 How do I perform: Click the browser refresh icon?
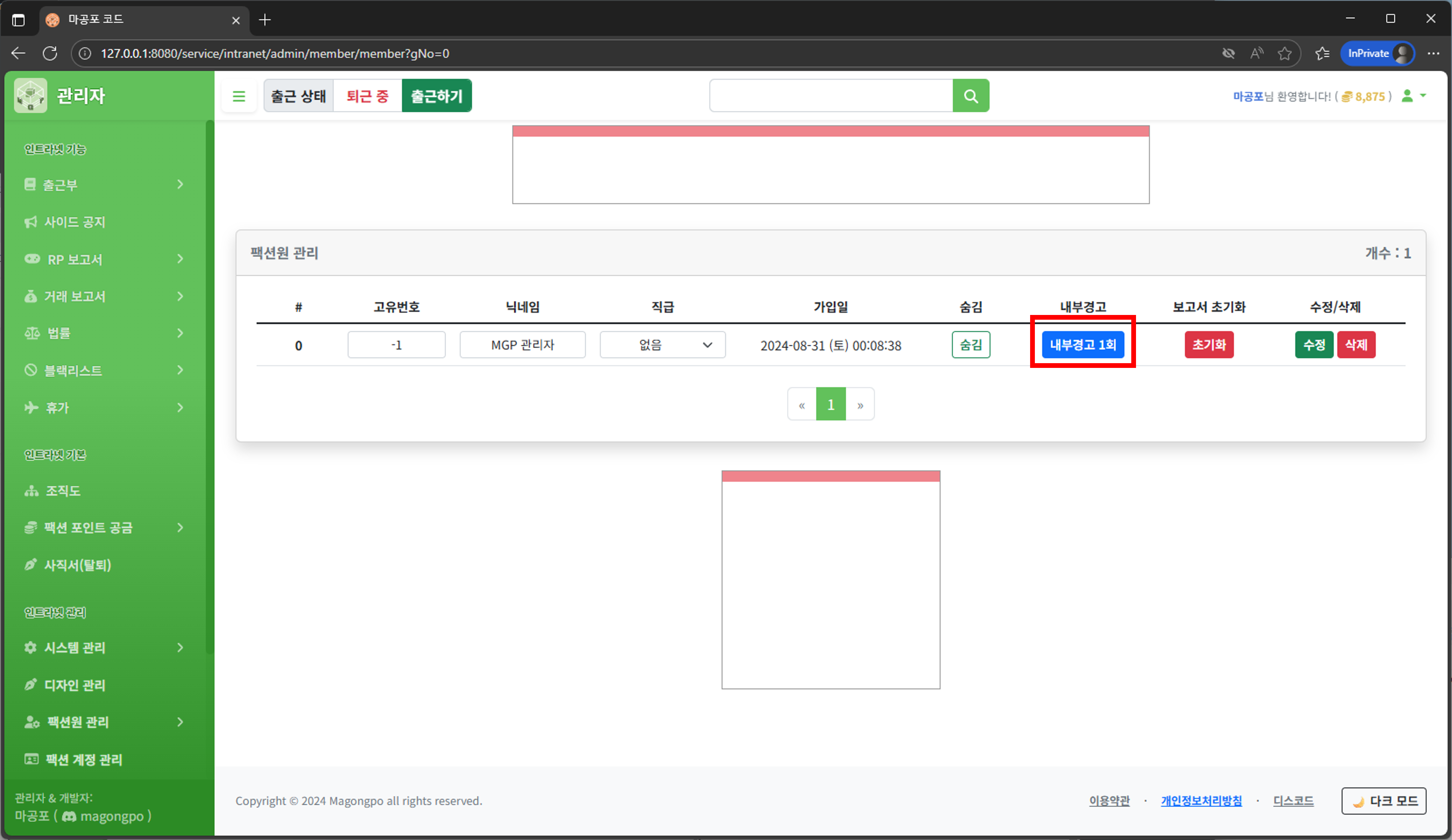[x=50, y=54]
